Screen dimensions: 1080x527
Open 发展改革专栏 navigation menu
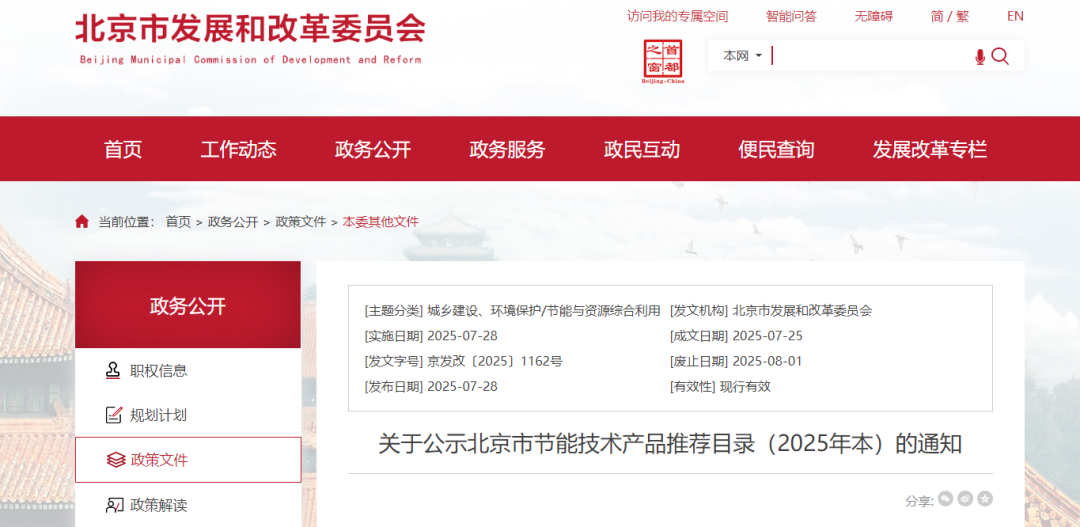(930, 149)
